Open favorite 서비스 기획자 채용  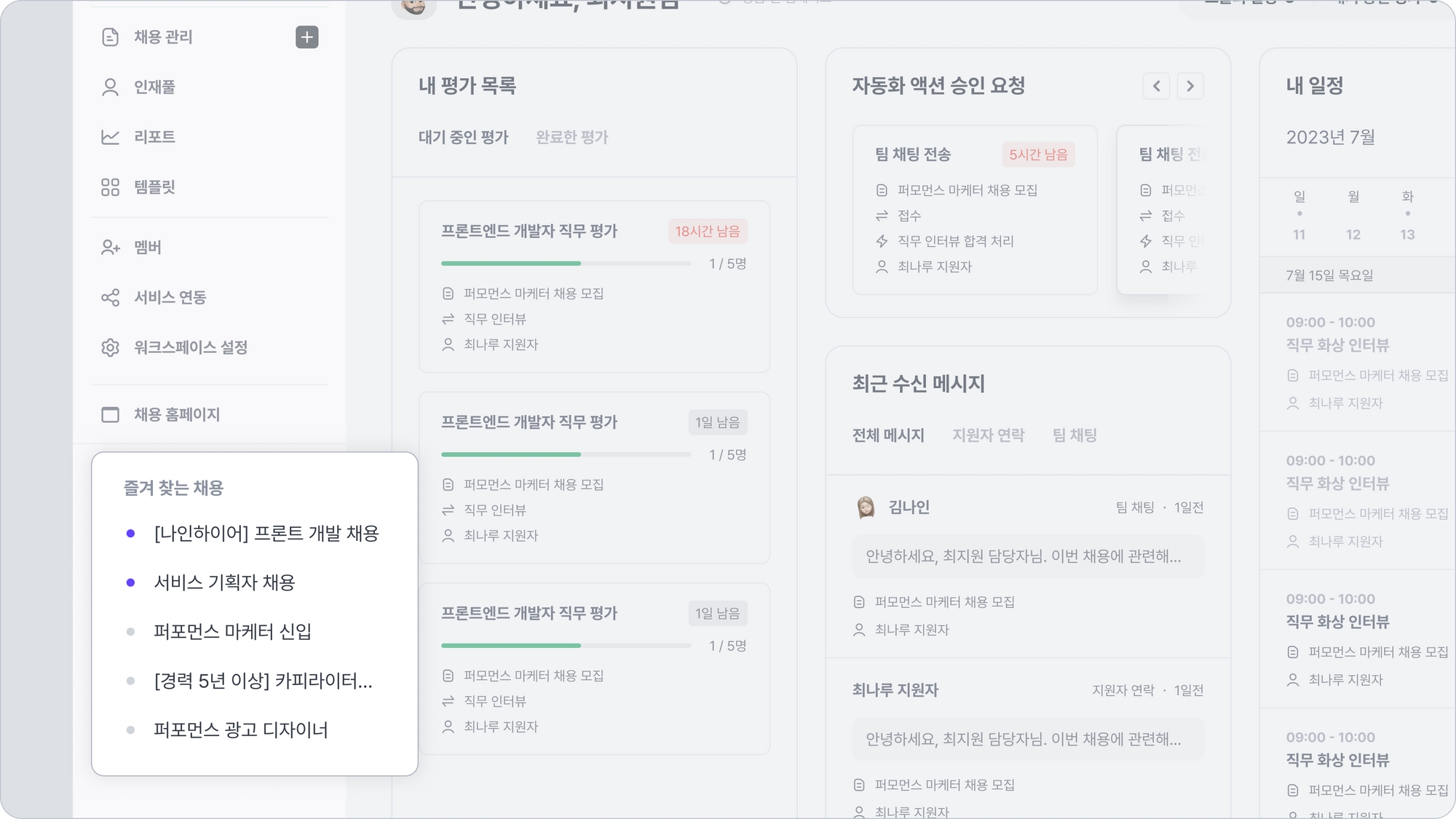coord(224,582)
